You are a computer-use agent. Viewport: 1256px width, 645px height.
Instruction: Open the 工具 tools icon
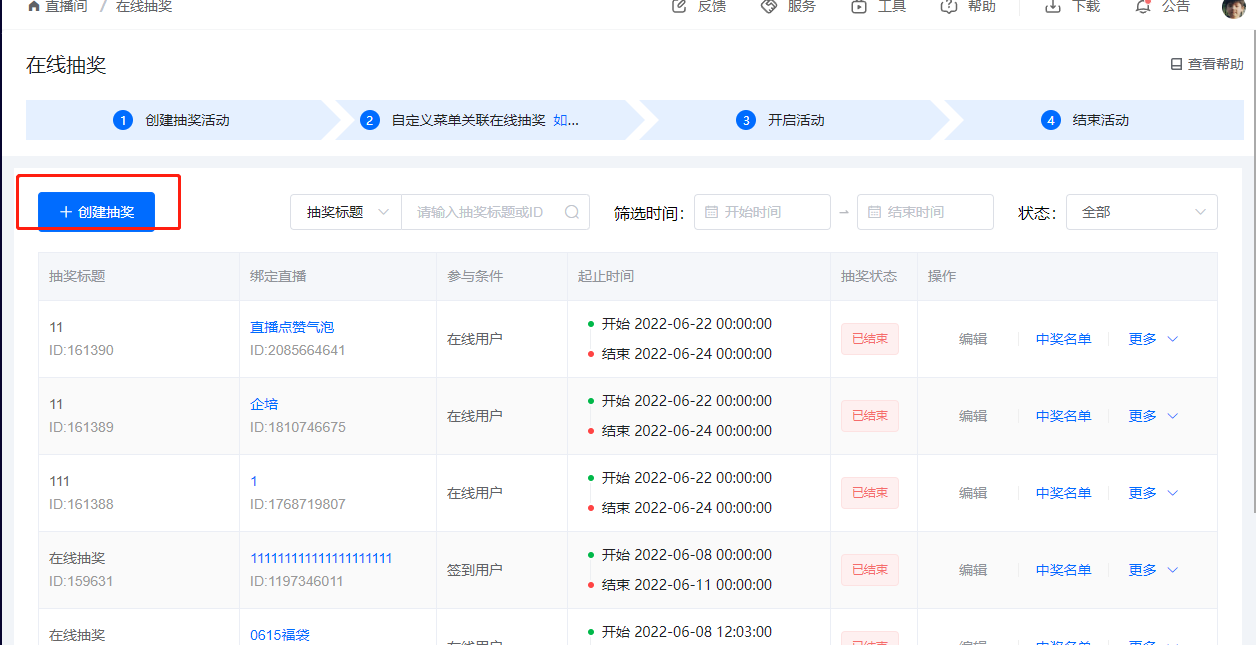tap(859, 6)
